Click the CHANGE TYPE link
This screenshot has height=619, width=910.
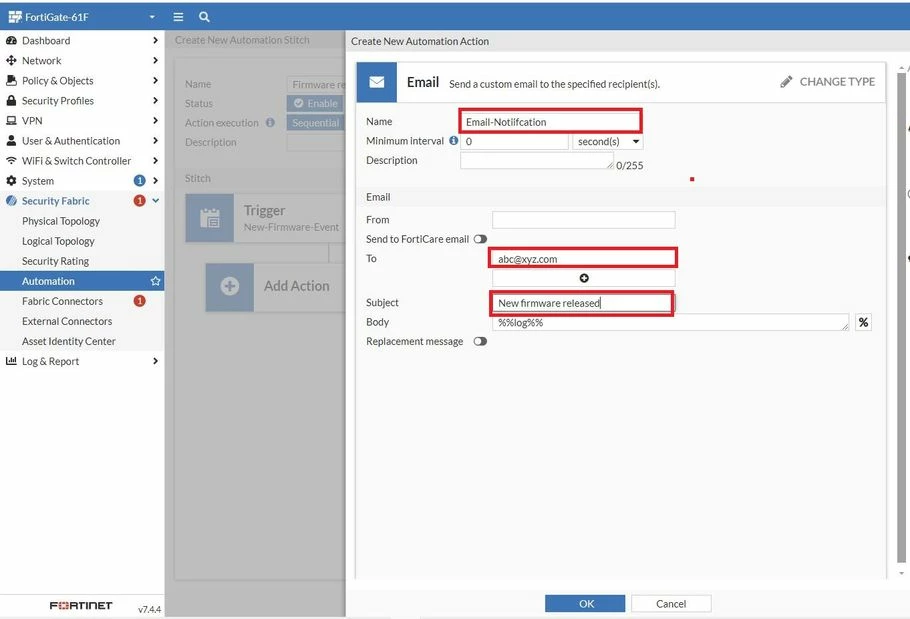(x=837, y=82)
